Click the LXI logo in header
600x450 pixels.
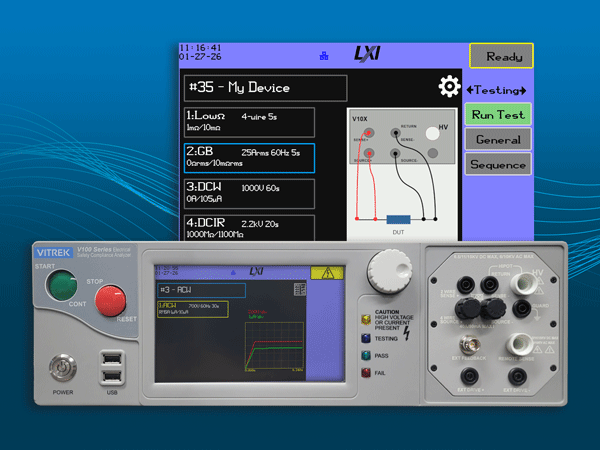tap(365, 54)
